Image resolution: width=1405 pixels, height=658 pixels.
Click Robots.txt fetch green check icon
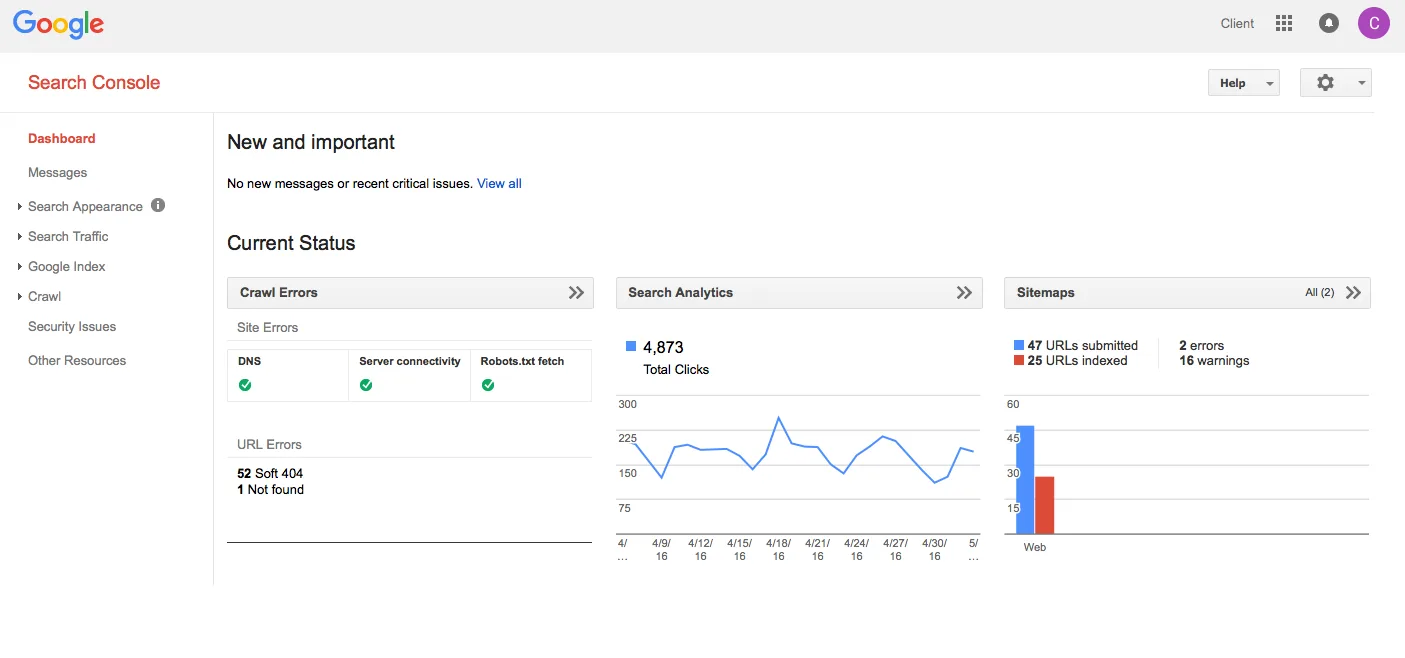coord(488,385)
